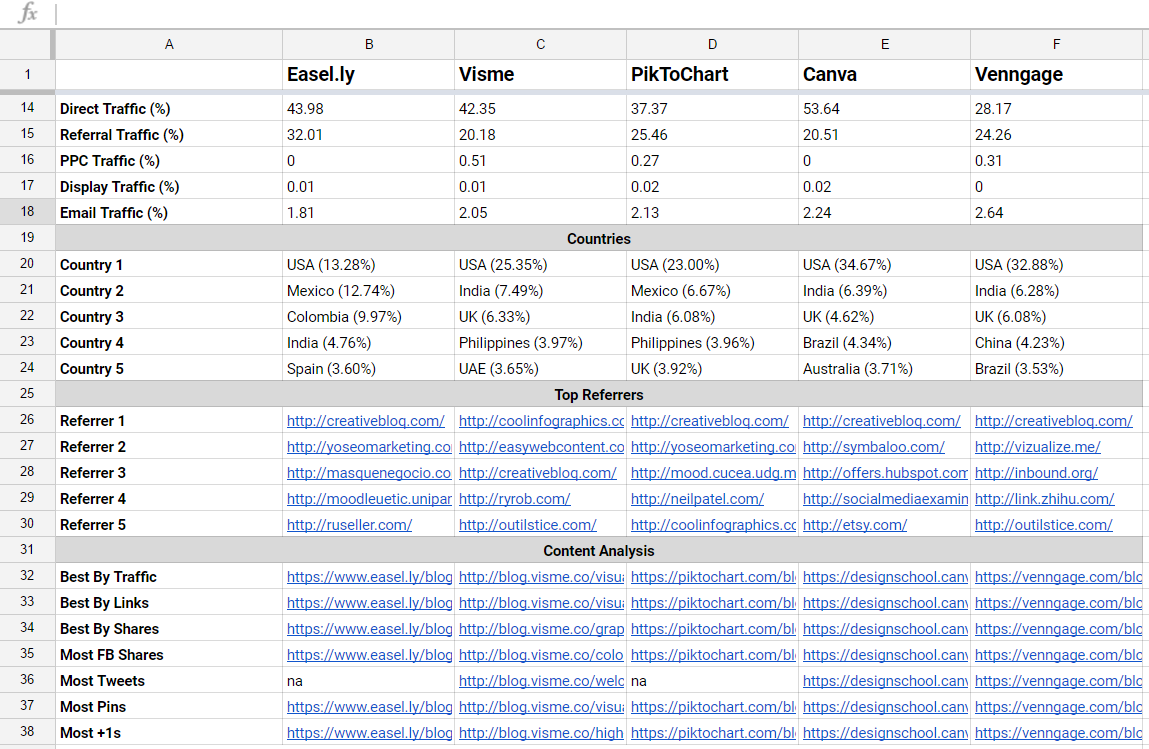Select column B header
The image size is (1149, 749).
click(x=369, y=44)
